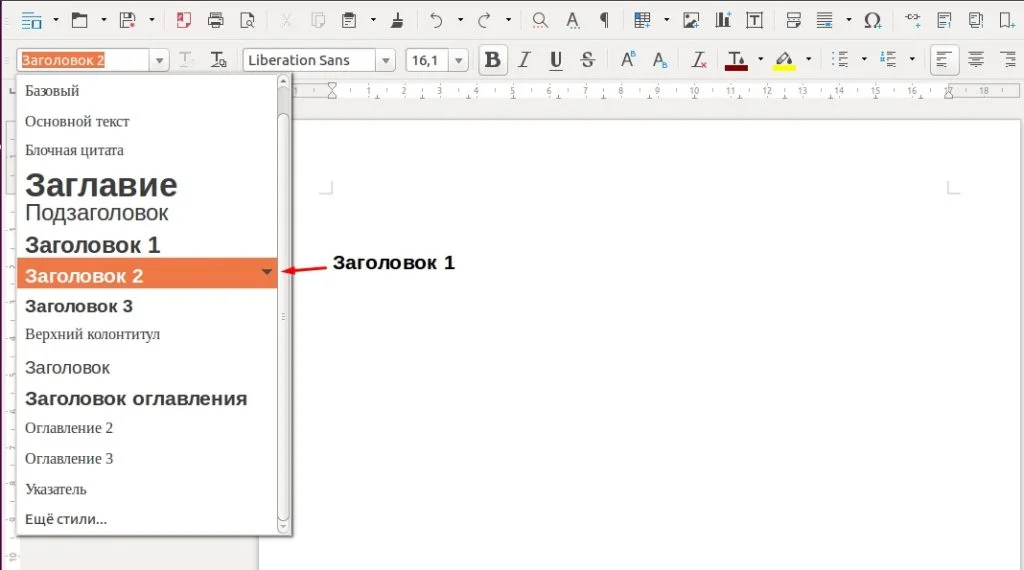Click the Cut scissors icon
The width and height of the screenshot is (1024, 570).
[x=286, y=20]
